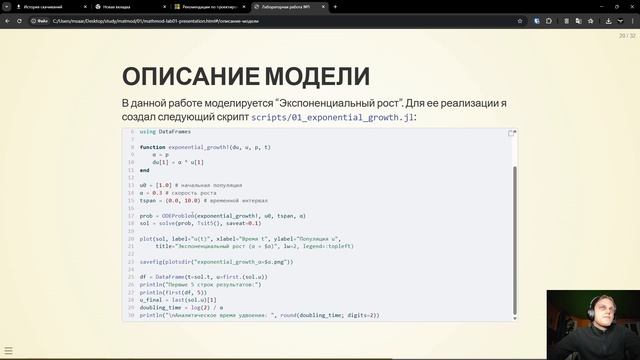Click the webcam video overlay
The height and width of the screenshot is (360, 640).
pos(593,325)
